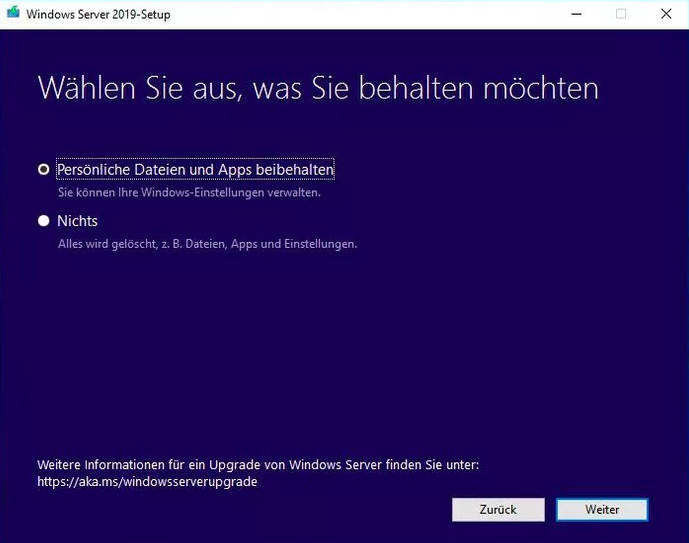689x543 pixels.
Task: Open the aka.ms/windowsserverupgrade link
Action: pyautogui.click(x=147, y=481)
